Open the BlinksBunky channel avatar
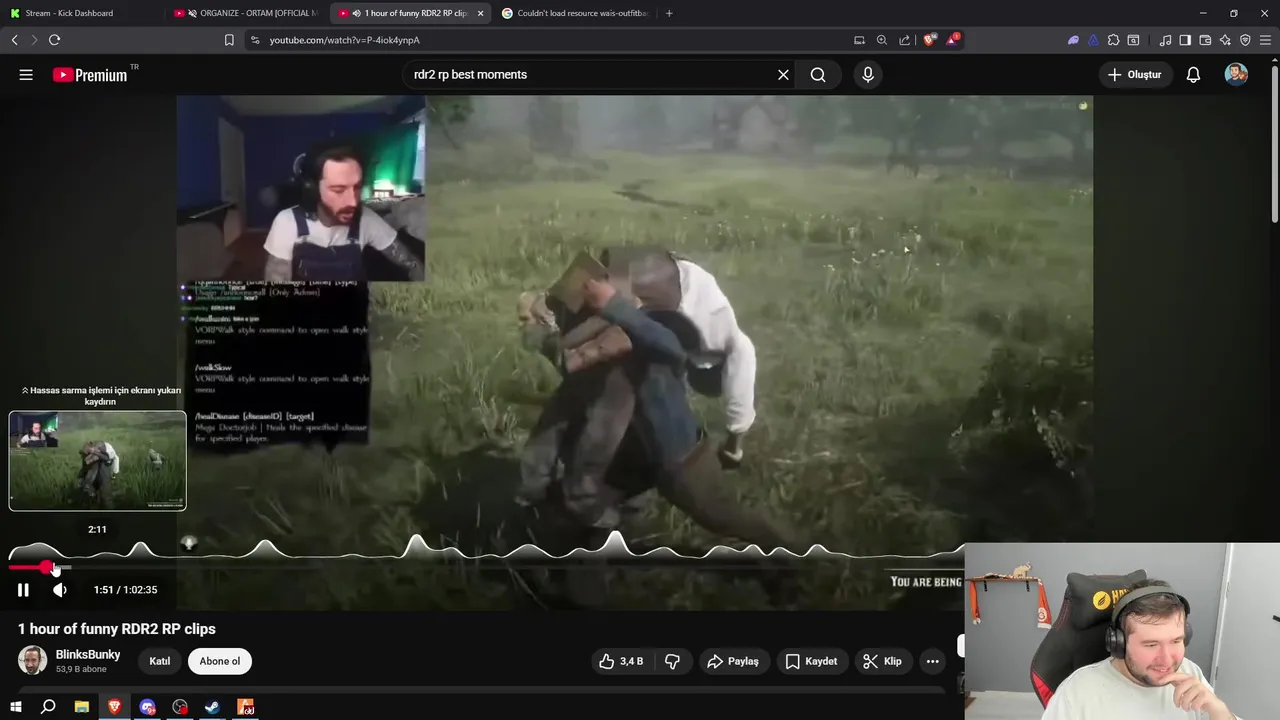Viewport: 1280px width, 720px height. [x=33, y=661]
